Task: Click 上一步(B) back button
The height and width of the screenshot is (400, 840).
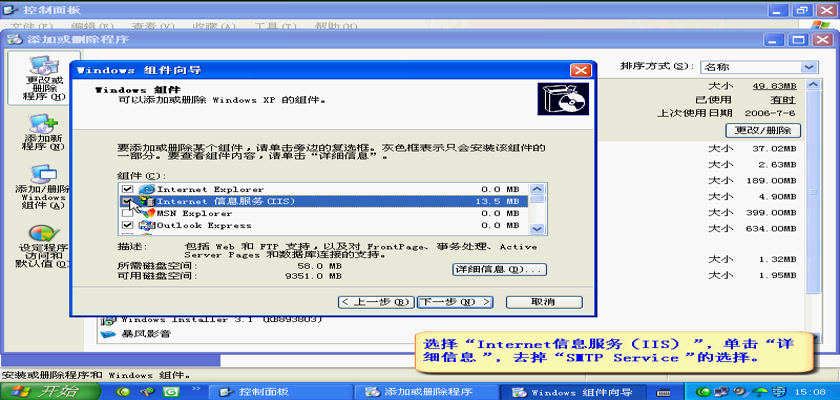Action: (x=377, y=302)
